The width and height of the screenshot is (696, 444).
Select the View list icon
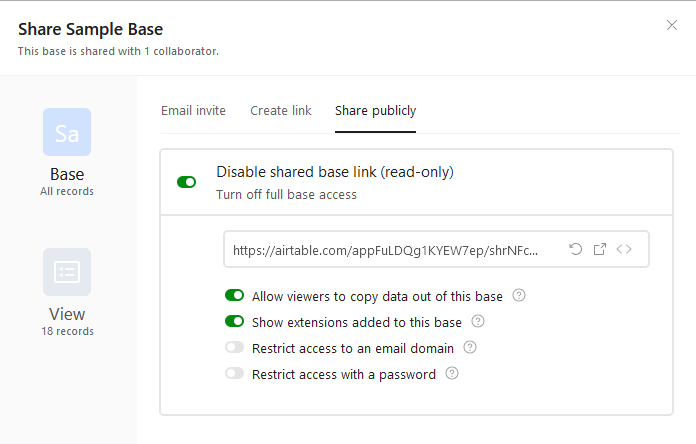(67, 272)
